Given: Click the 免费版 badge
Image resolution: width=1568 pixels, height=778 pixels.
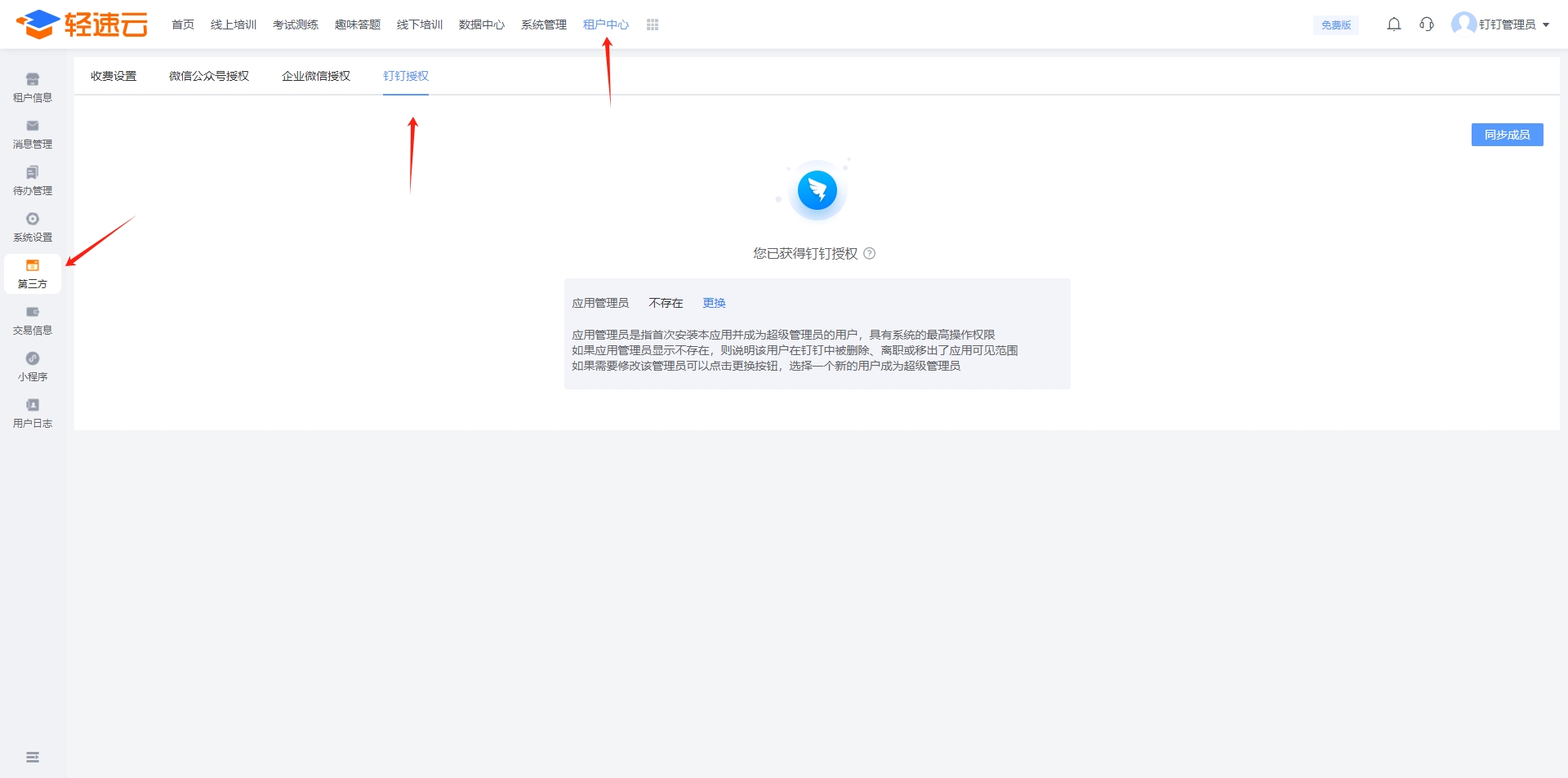Looking at the screenshot, I should click(x=1336, y=25).
